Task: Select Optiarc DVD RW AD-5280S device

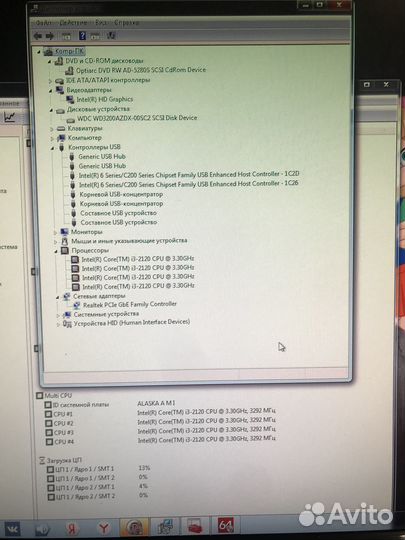Action: point(141,70)
